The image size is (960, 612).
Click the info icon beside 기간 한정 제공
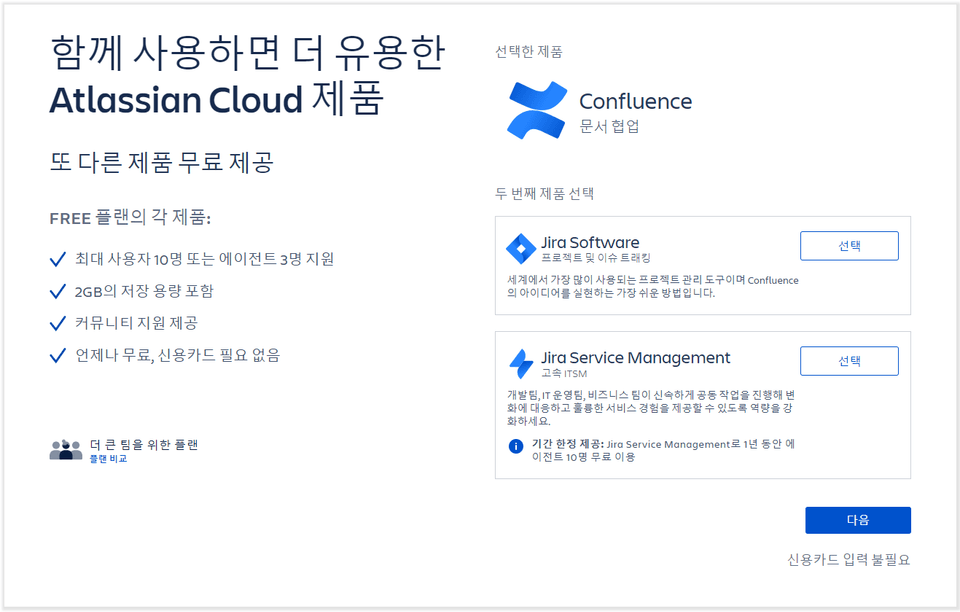coord(516,446)
